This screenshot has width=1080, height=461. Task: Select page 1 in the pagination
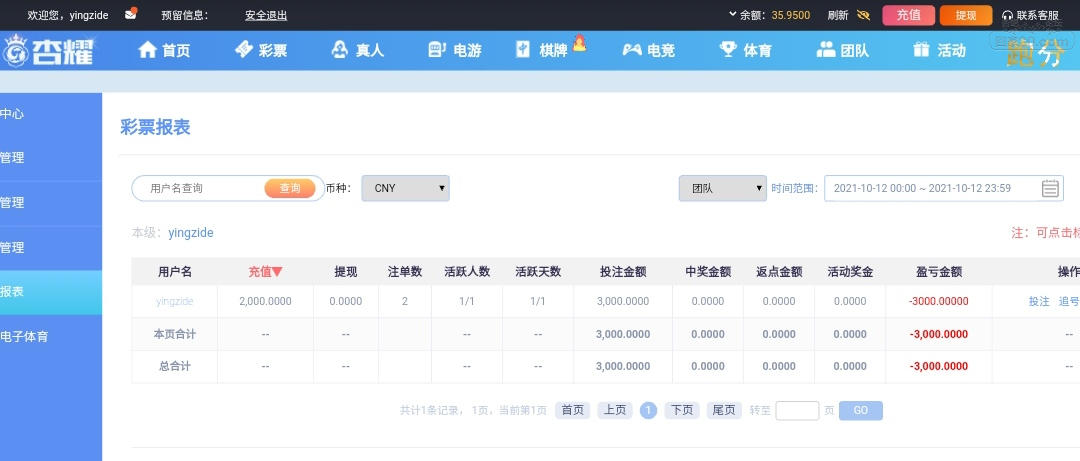coord(648,411)
